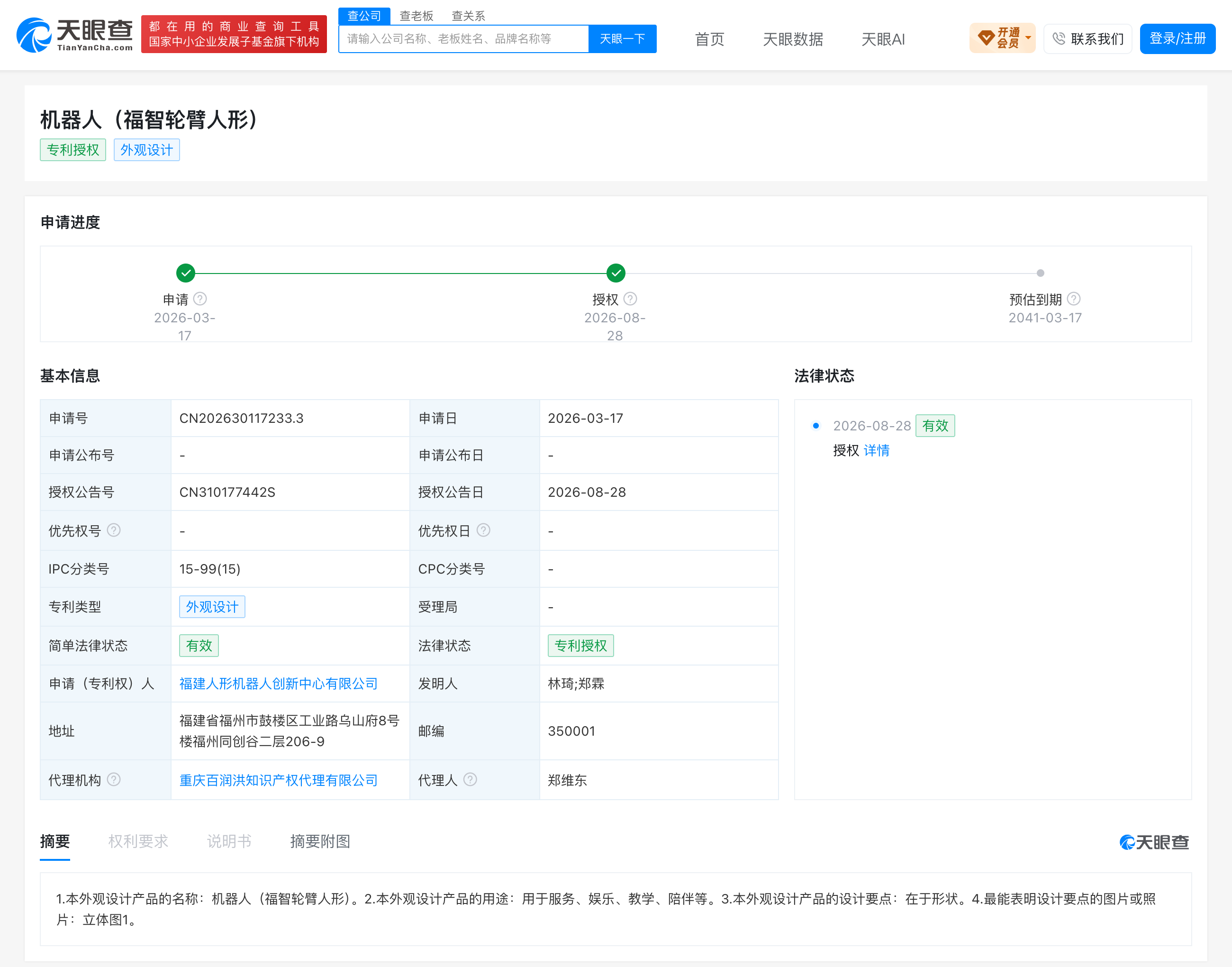Switch to the 说明书 tab
The height and width of the screenshot is (967, 1232).
pyautogui.click(x=229, y=841)
